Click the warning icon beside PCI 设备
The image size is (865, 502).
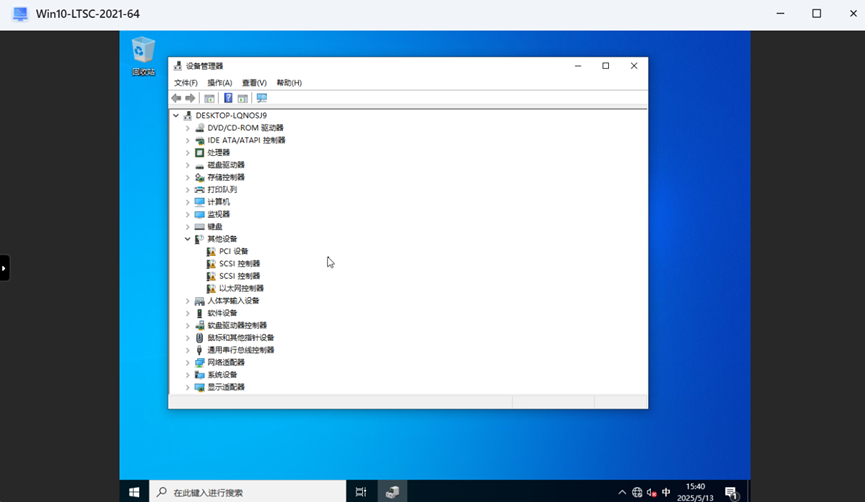click(211, 251)
